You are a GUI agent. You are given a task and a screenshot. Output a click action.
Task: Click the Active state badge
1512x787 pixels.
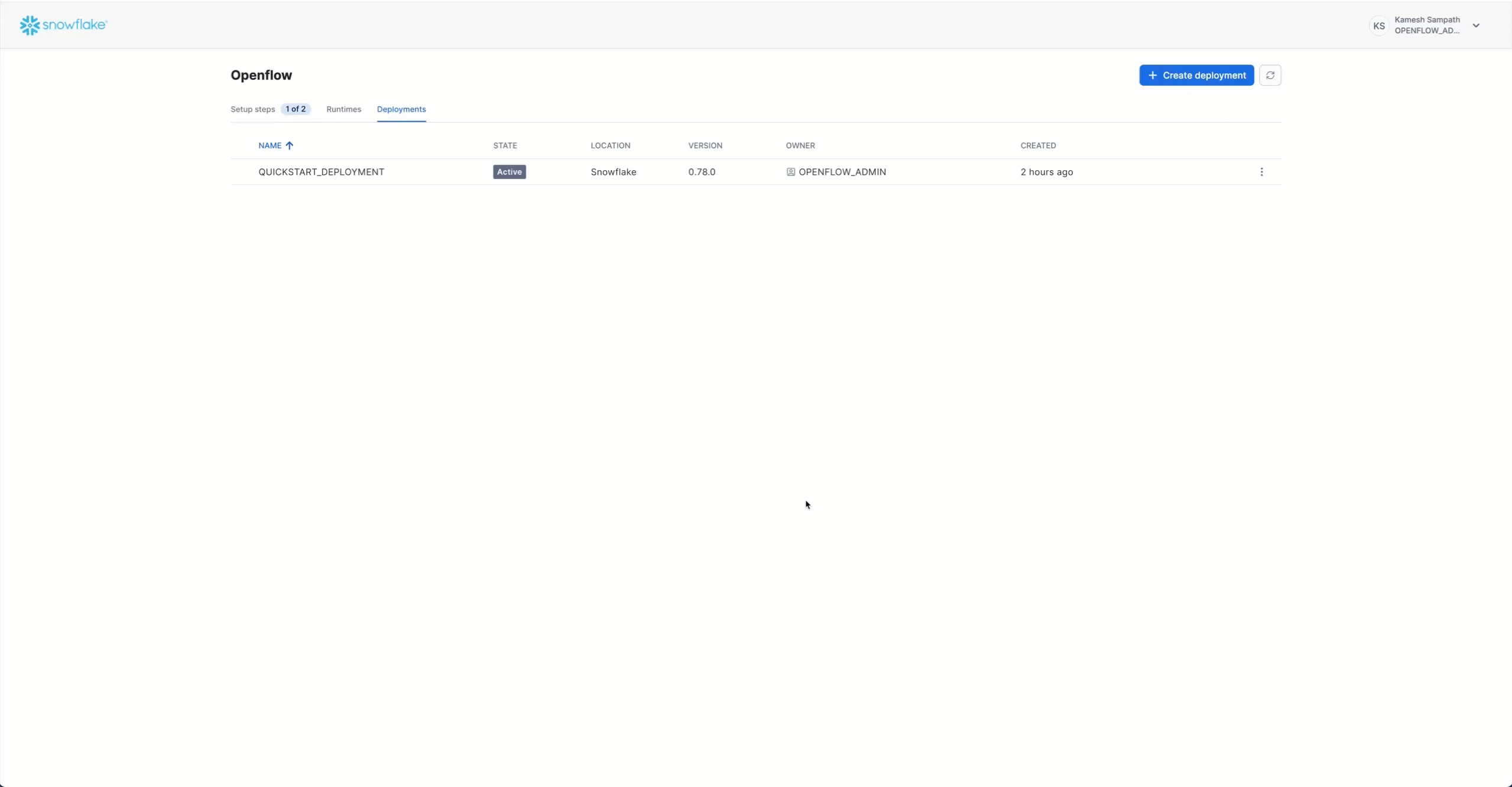pyautogui.click(x=508, y=171)
